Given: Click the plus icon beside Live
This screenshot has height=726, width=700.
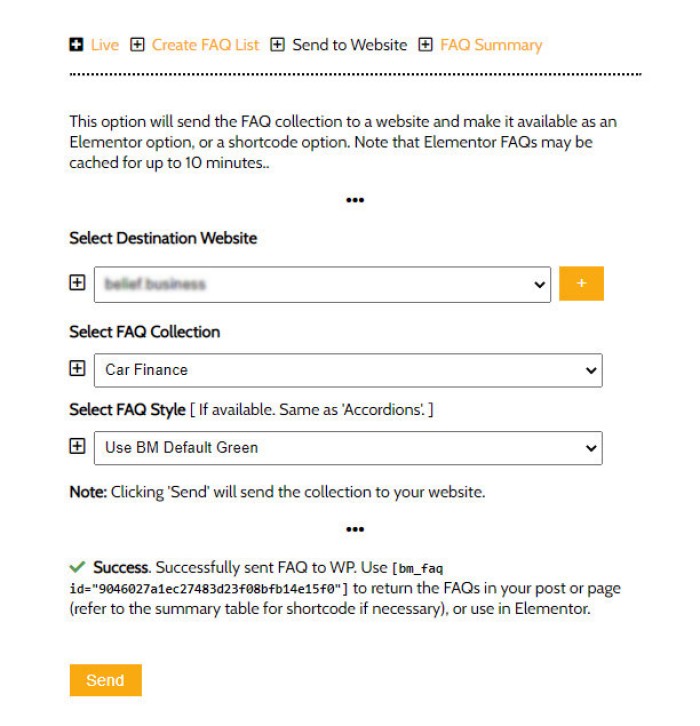Looking at the screenshot, I should (76, 45).
